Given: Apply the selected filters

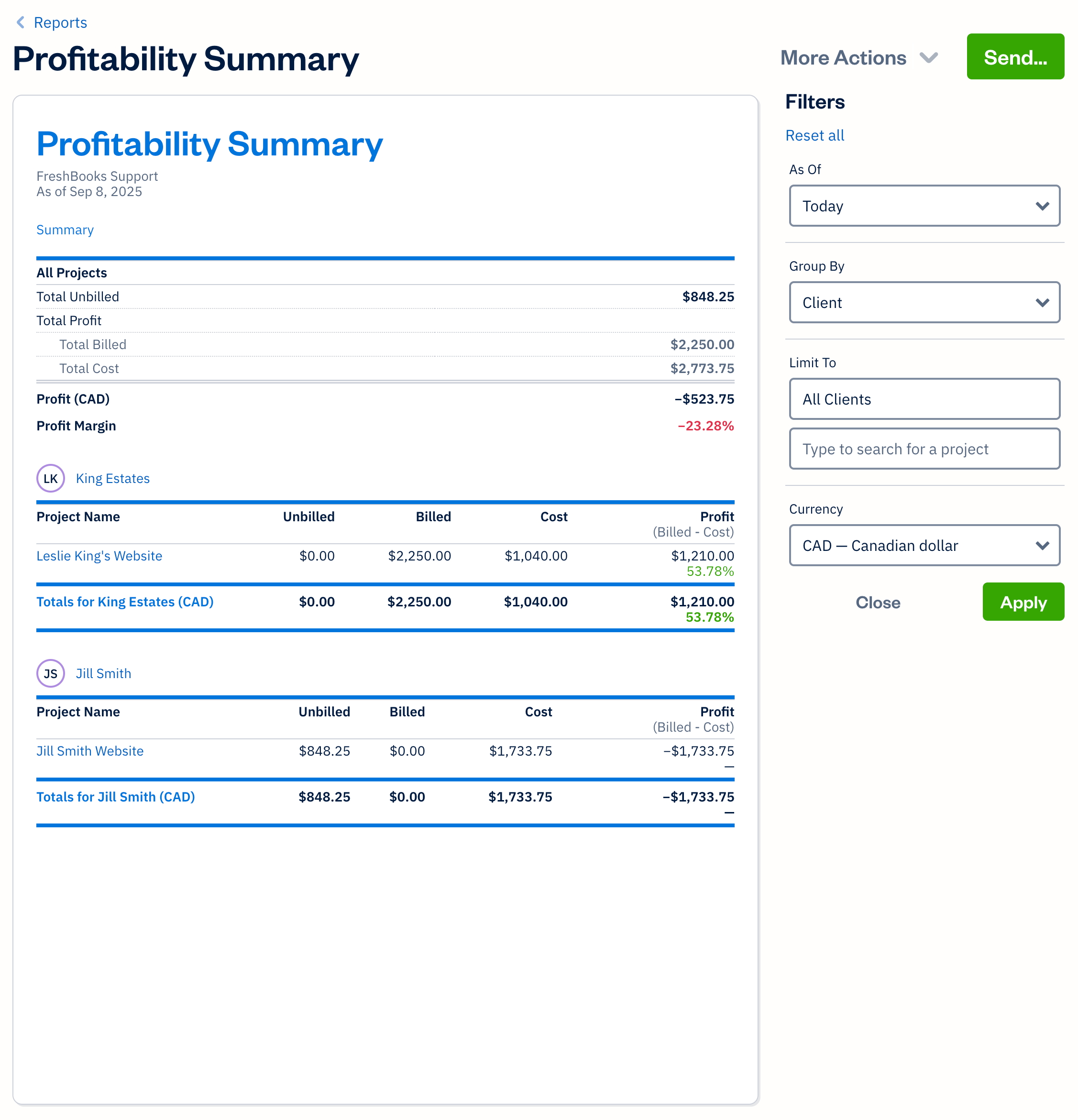Looking at the screenshot, I should pos(1023,602).
